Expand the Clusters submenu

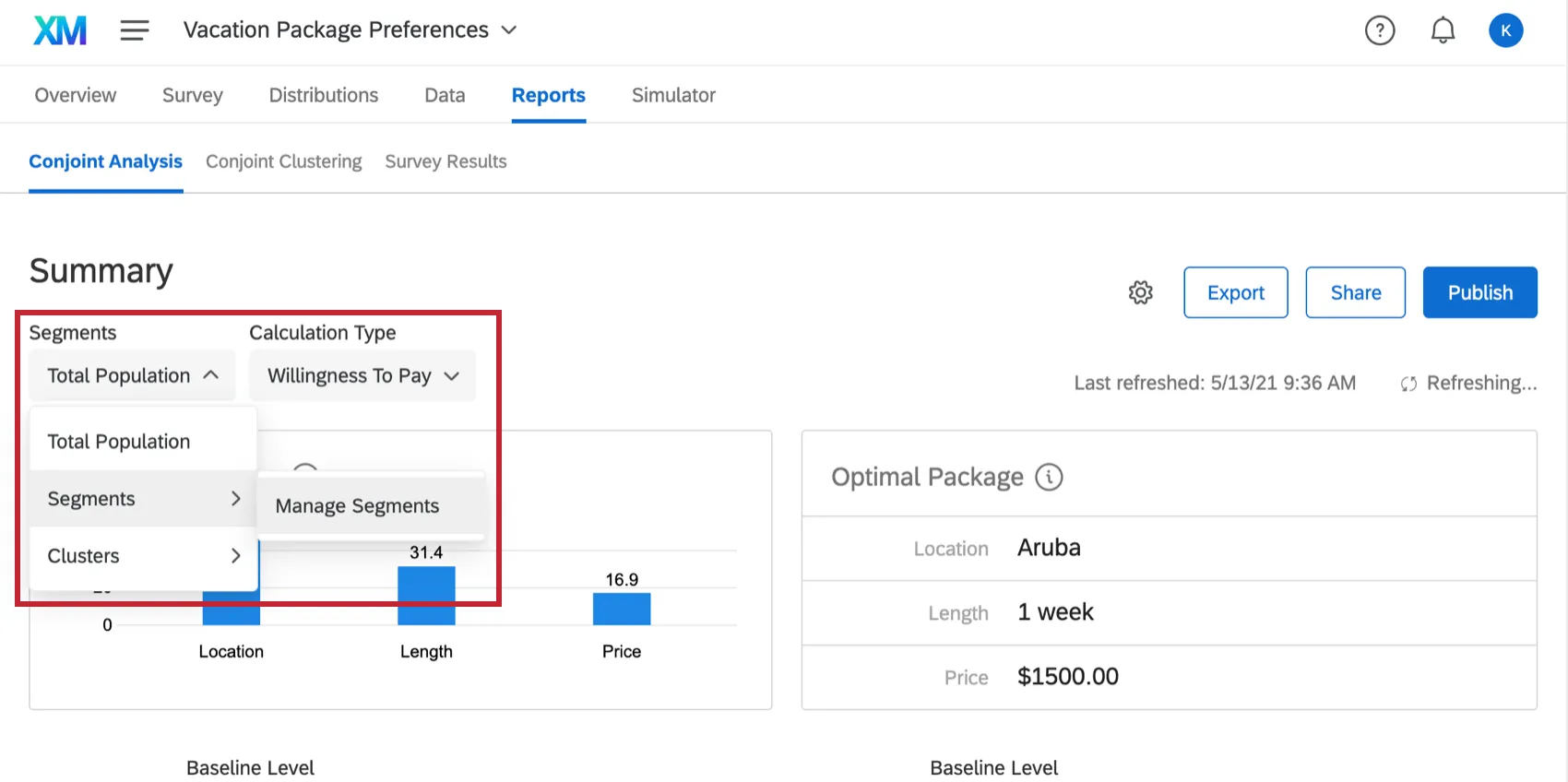[143, 556]
